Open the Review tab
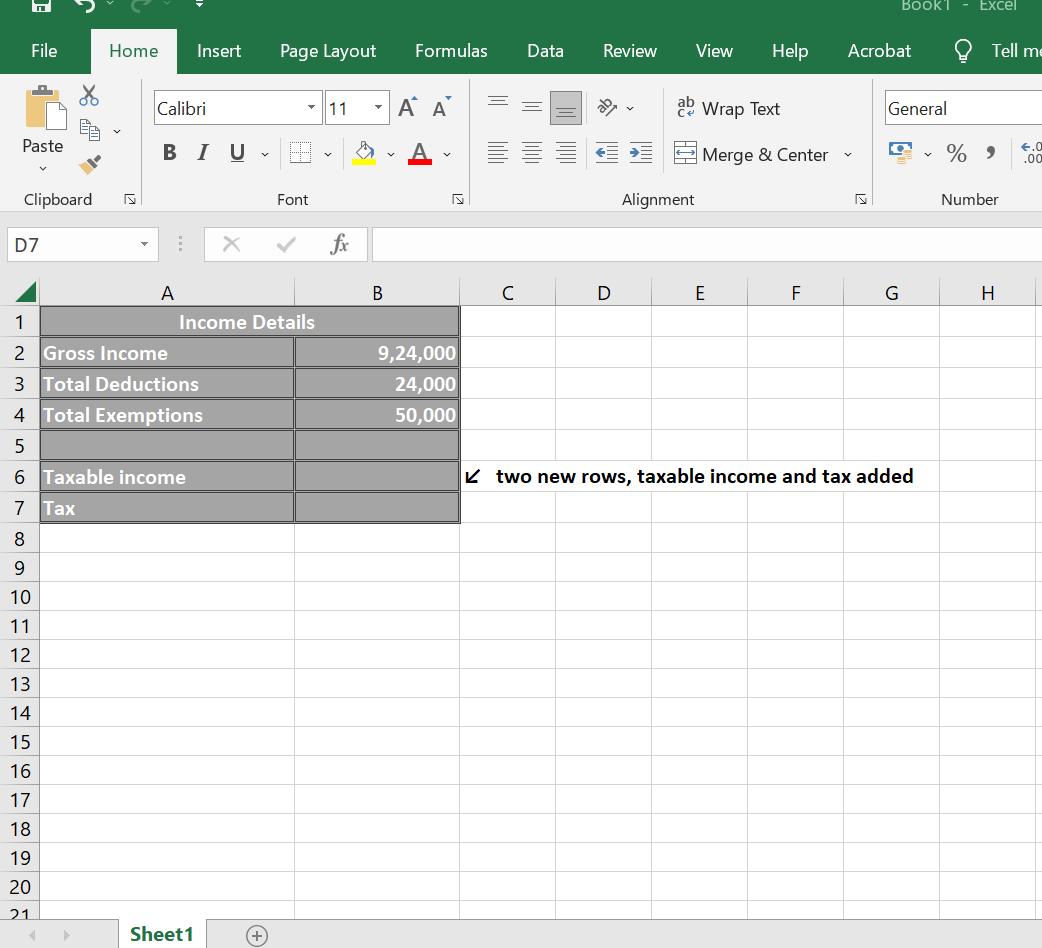Screen dimensions: 1042x948 [630, 50]
